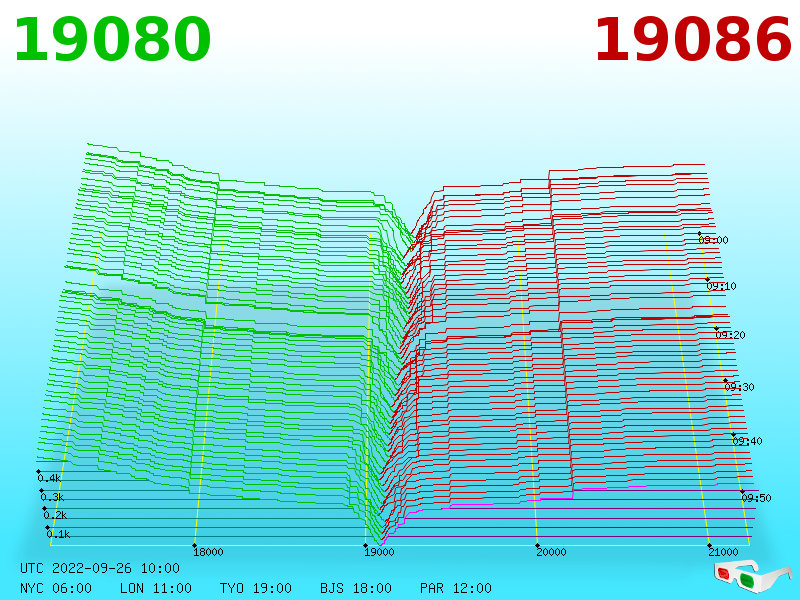Click the 09:10 time axis label
The height and width of the screenshot is (600, 800).
point(721,286)
